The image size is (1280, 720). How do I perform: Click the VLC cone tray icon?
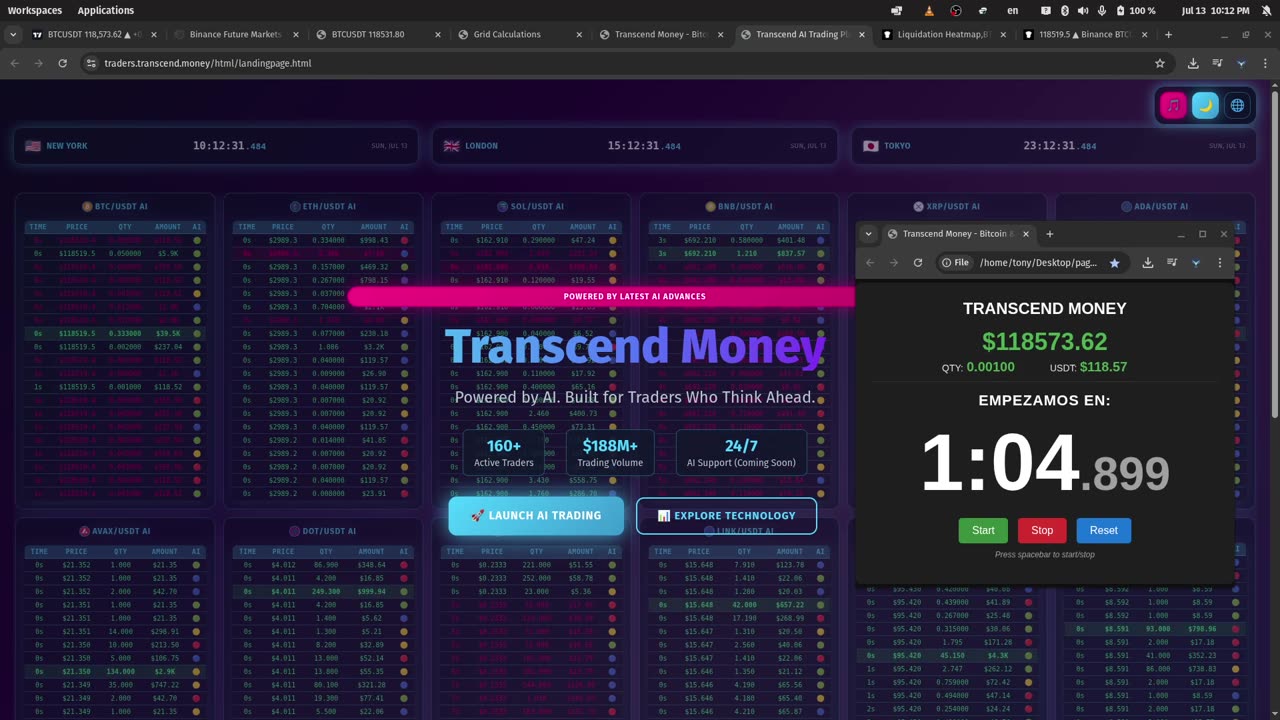pos(930,11)
